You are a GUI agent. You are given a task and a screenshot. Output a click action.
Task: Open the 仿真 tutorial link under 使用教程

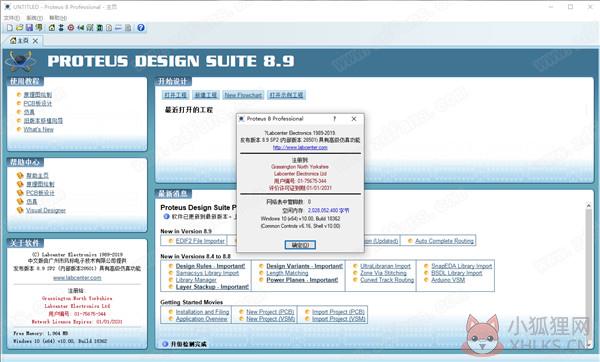tap(29, 112)
